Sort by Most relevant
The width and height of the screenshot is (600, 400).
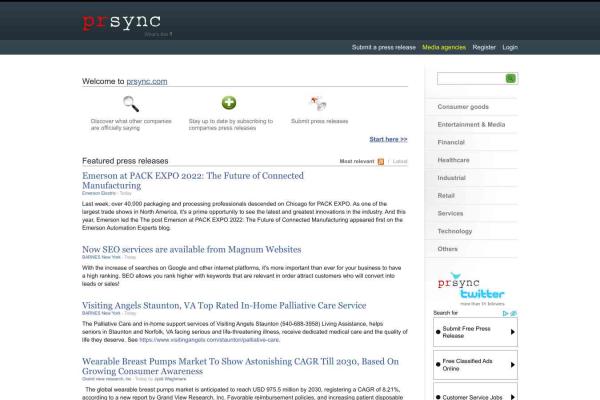[x=357, y=162]
